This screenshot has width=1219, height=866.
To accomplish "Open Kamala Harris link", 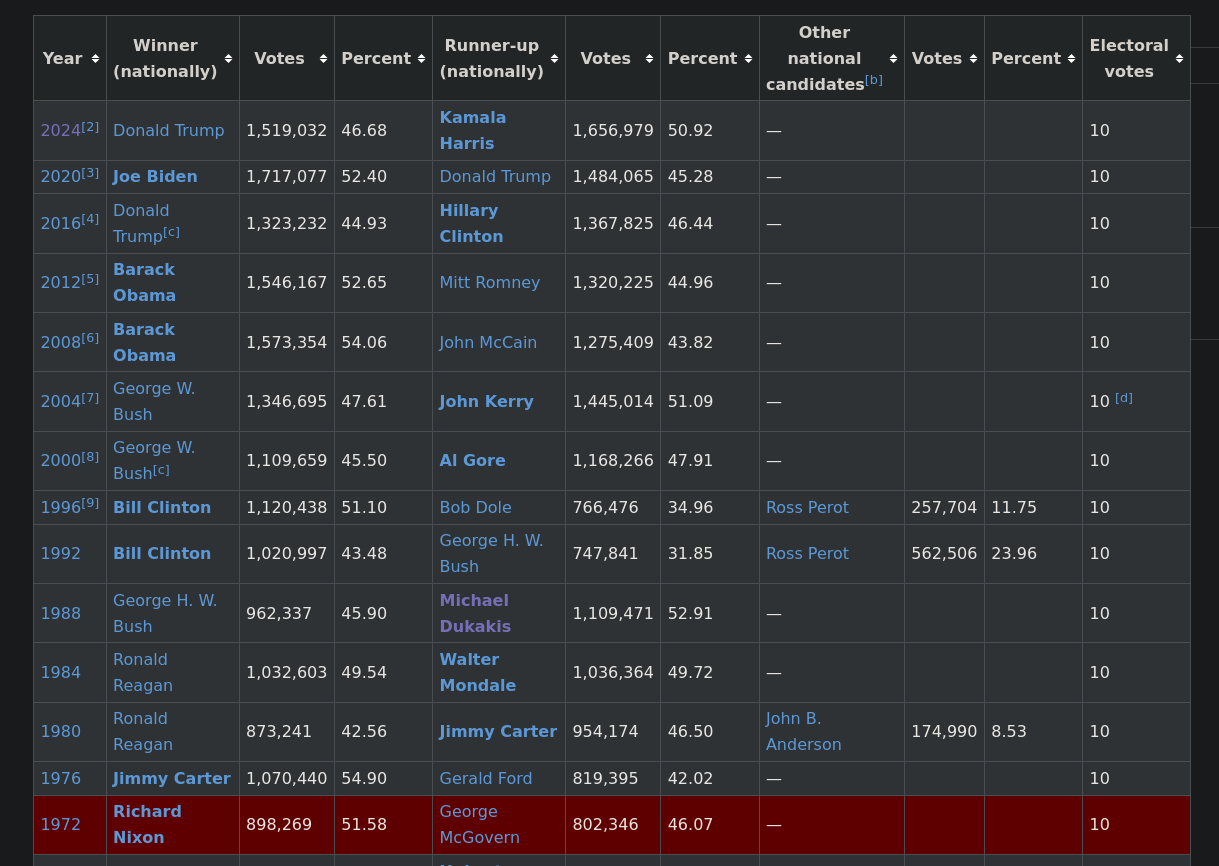I will [473, 131].
